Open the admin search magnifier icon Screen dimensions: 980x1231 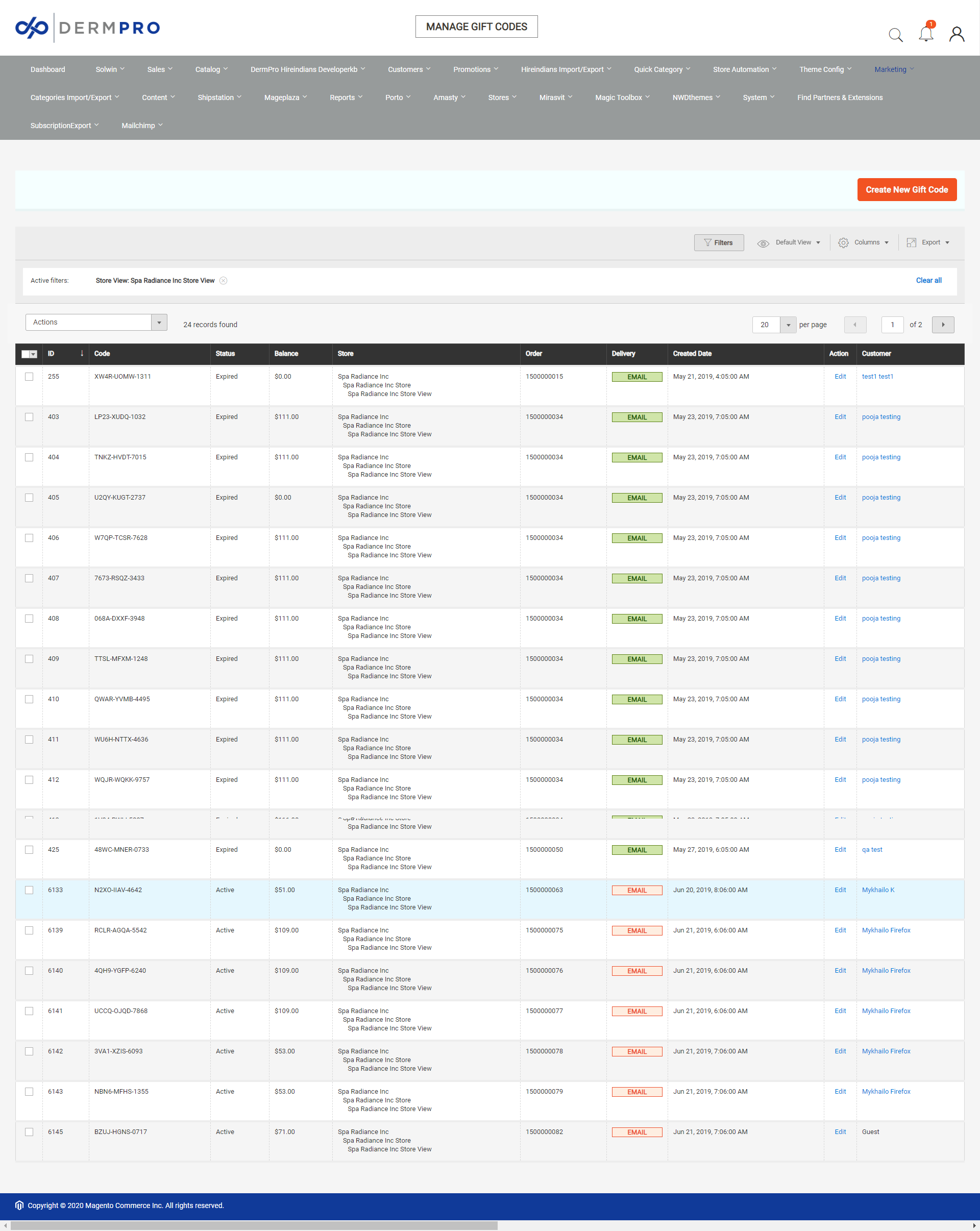point(895,35)
